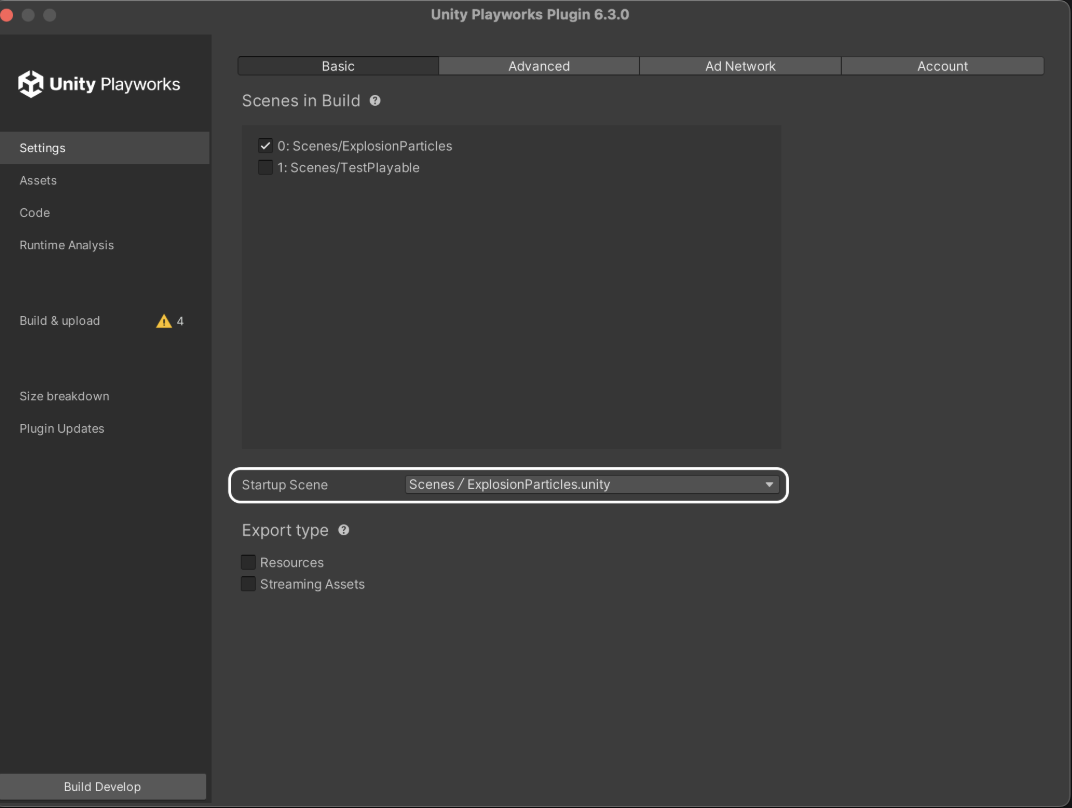Open Runtime Analysis in the sidebar
1072x808 pixels.
click(105, 245)
